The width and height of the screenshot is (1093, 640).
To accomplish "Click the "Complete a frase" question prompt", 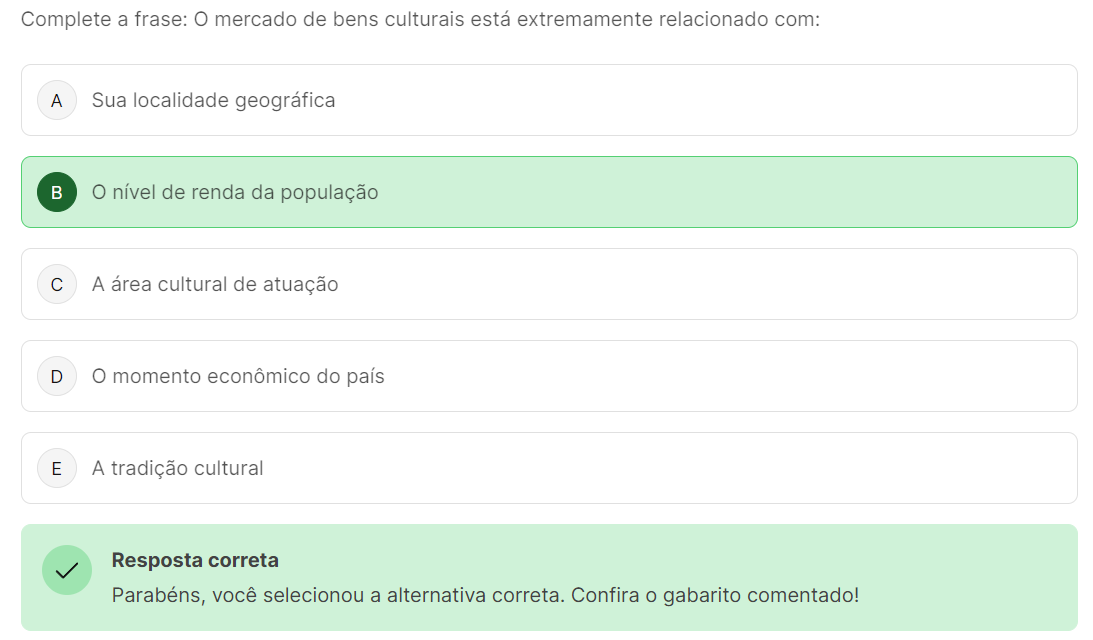I will (420, 20).
